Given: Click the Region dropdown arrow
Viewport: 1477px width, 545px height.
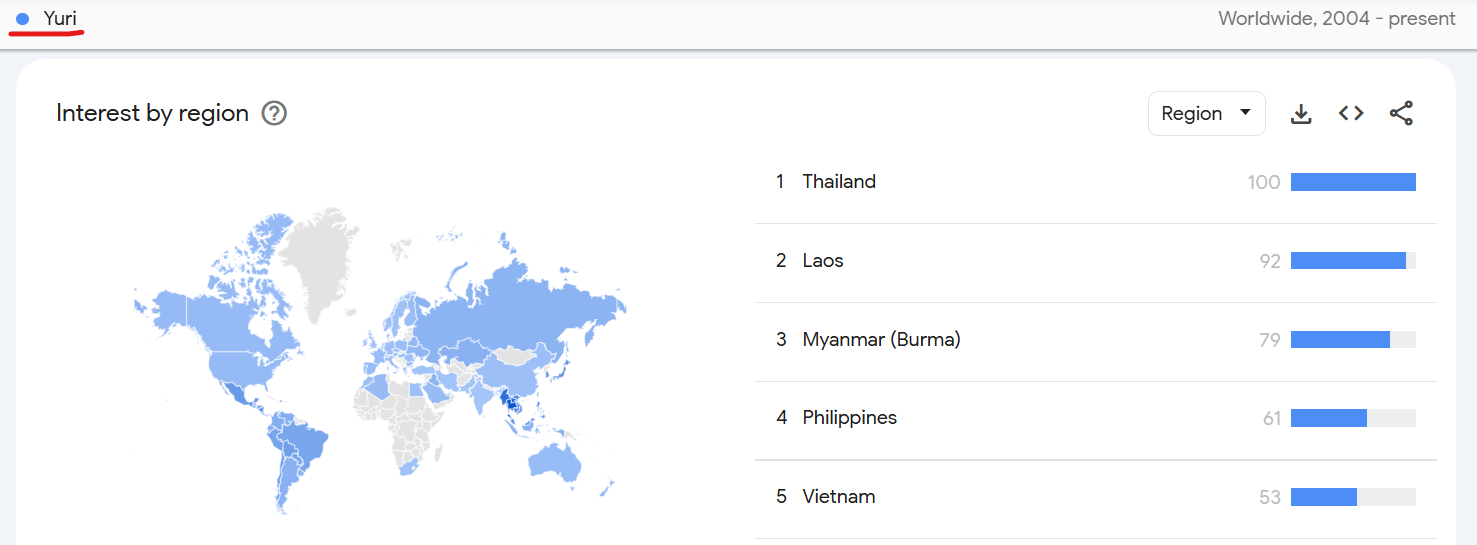Looking at the screenshot, I should pyautogui.click(x=1245, y=112).
